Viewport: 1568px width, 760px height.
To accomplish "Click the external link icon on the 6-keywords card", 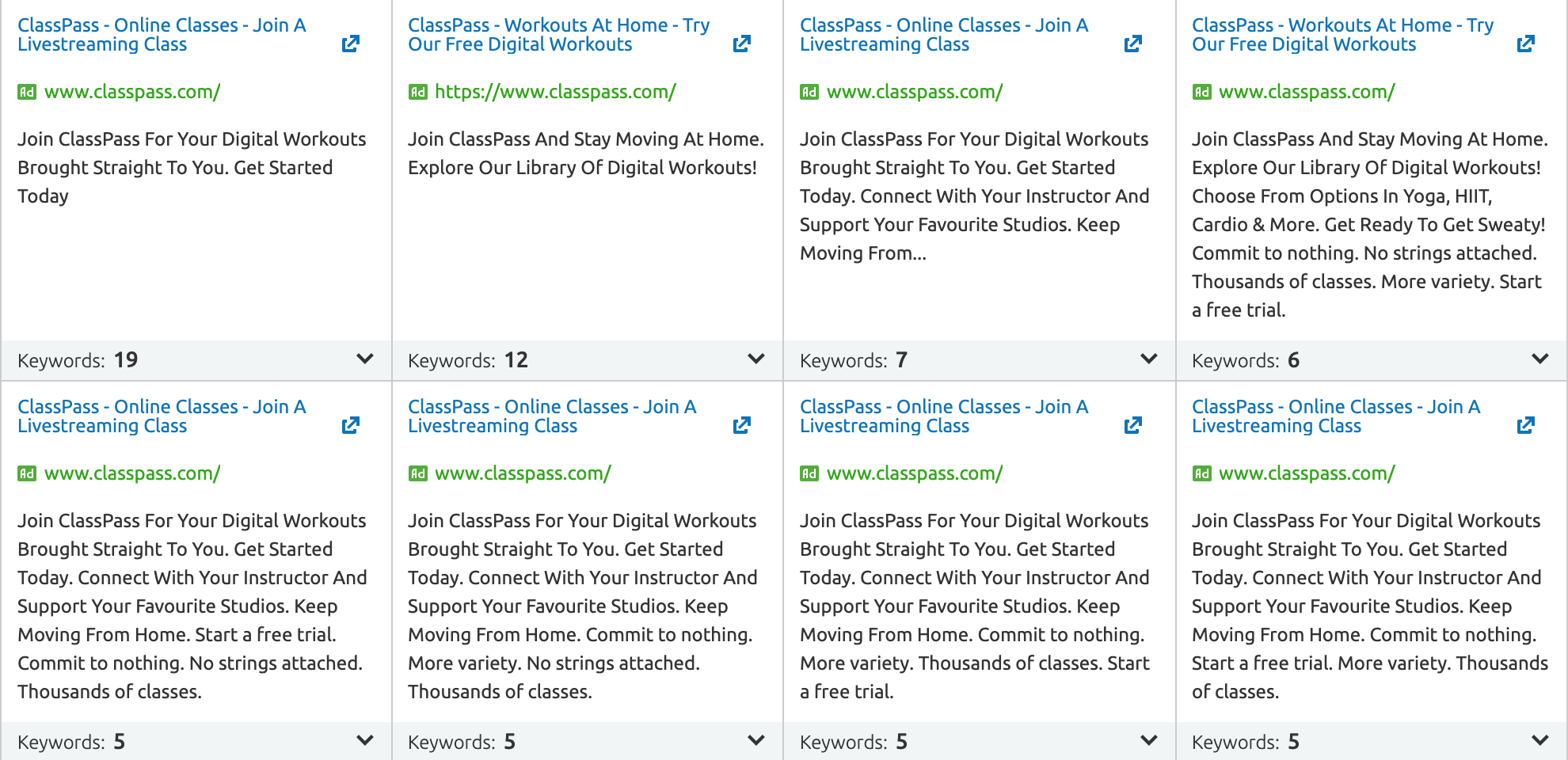I will 1525,44.
